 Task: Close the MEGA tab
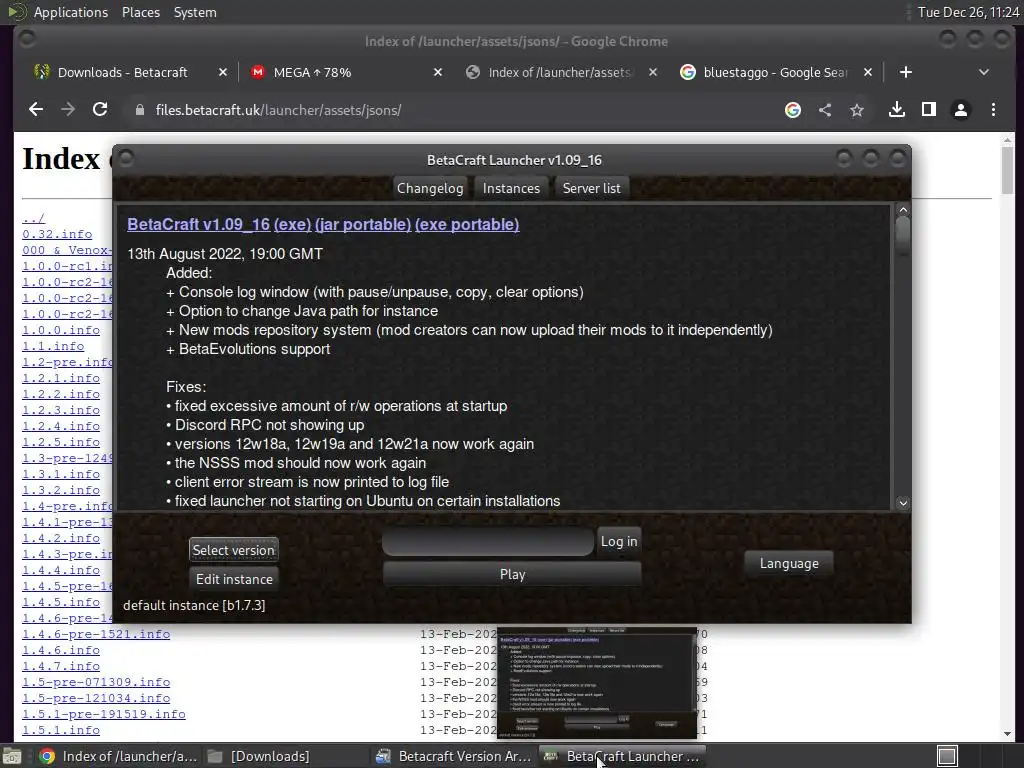point(438,72)
